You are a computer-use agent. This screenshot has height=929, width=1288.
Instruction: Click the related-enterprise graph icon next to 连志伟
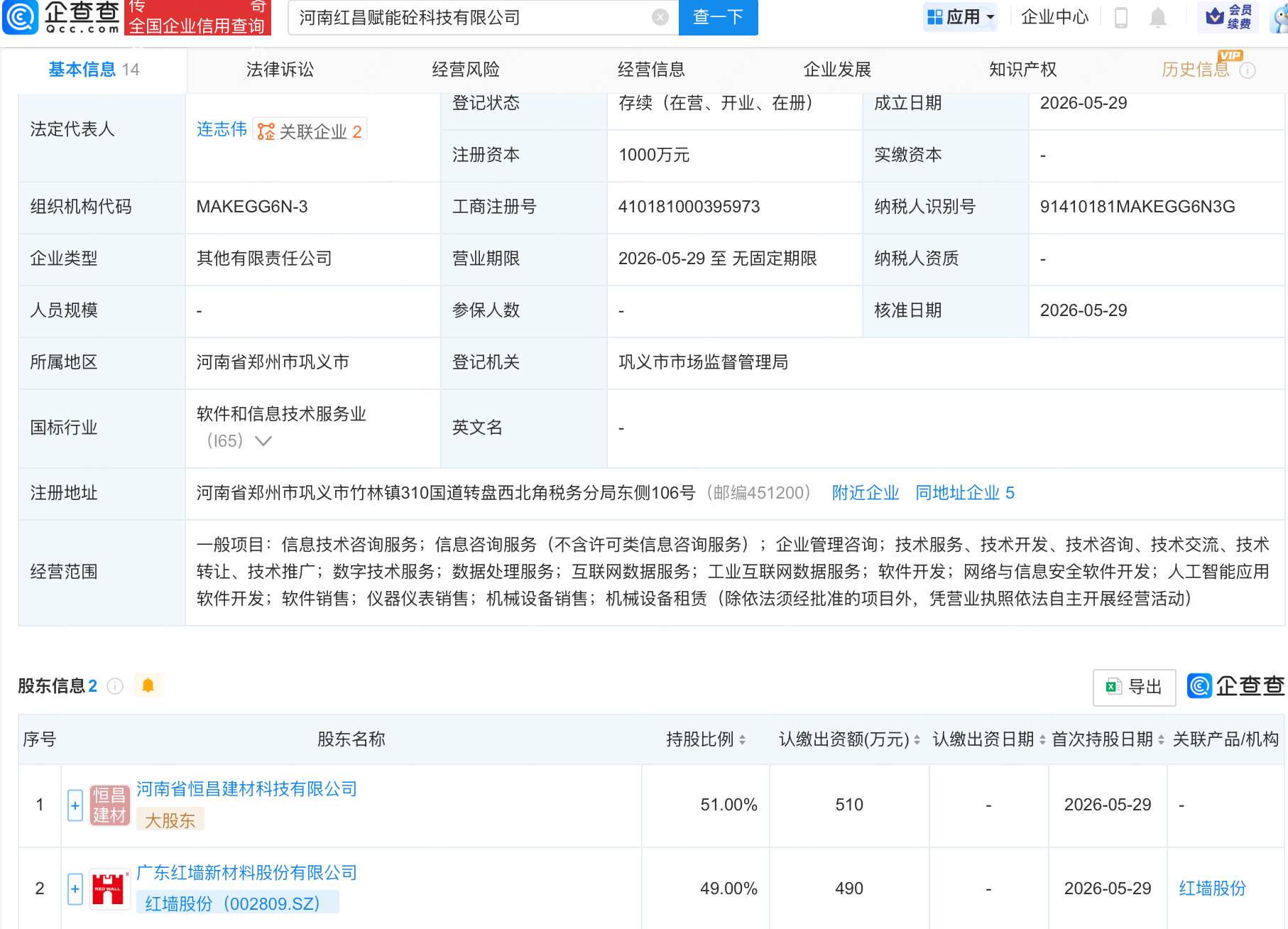(266, 131)
